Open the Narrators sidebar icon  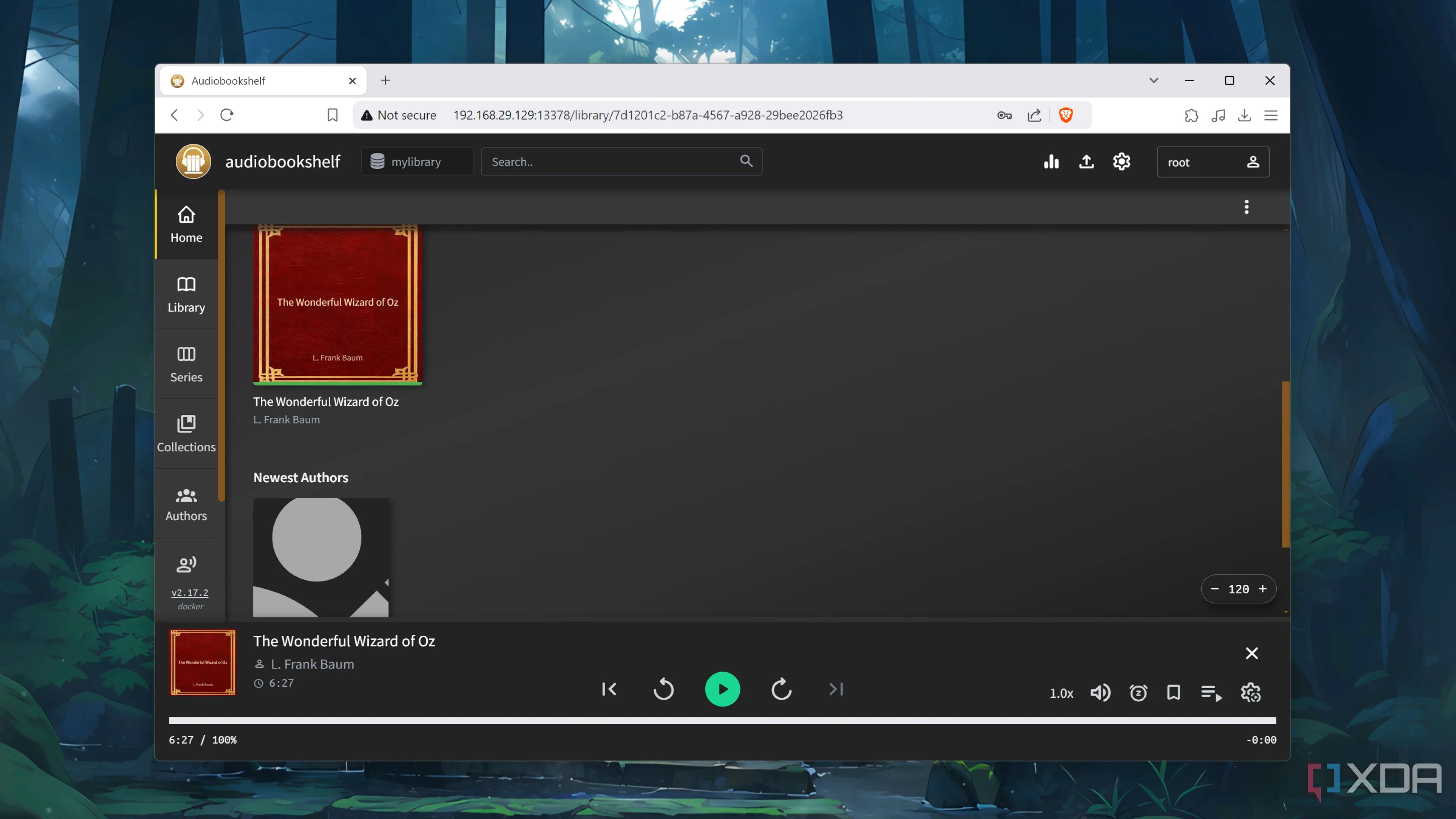(186, 563)
